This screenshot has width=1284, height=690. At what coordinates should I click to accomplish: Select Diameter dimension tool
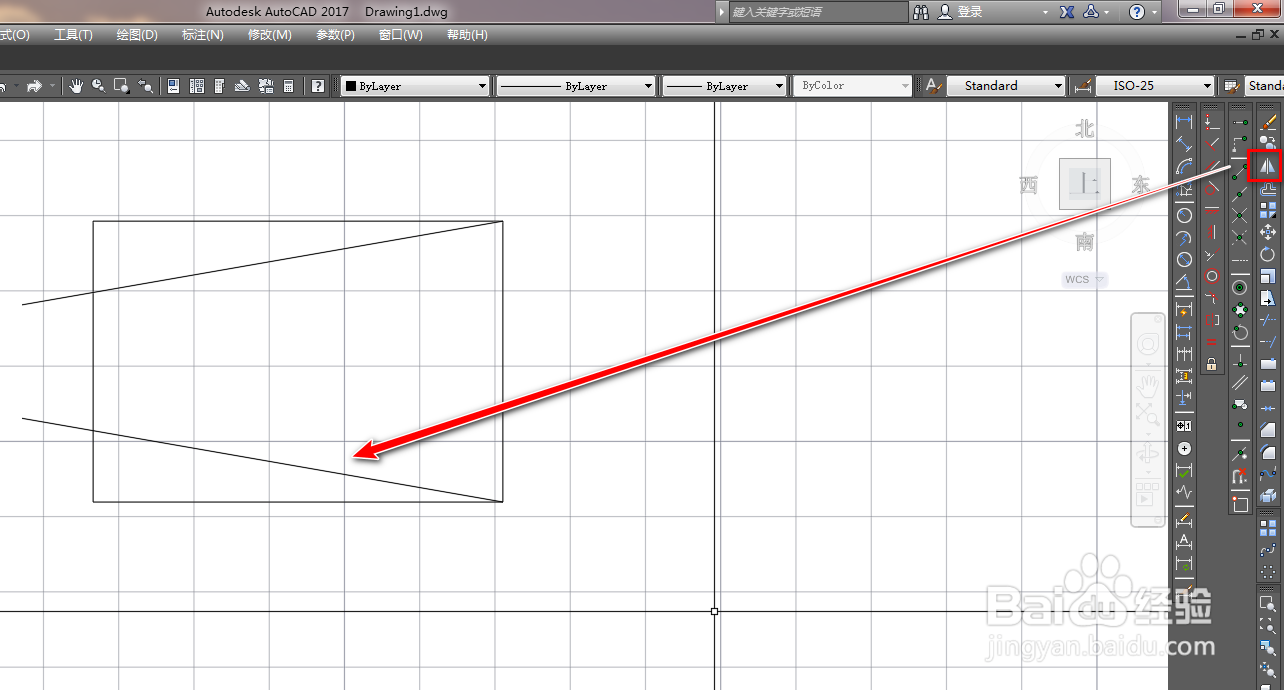(1184, 260)
